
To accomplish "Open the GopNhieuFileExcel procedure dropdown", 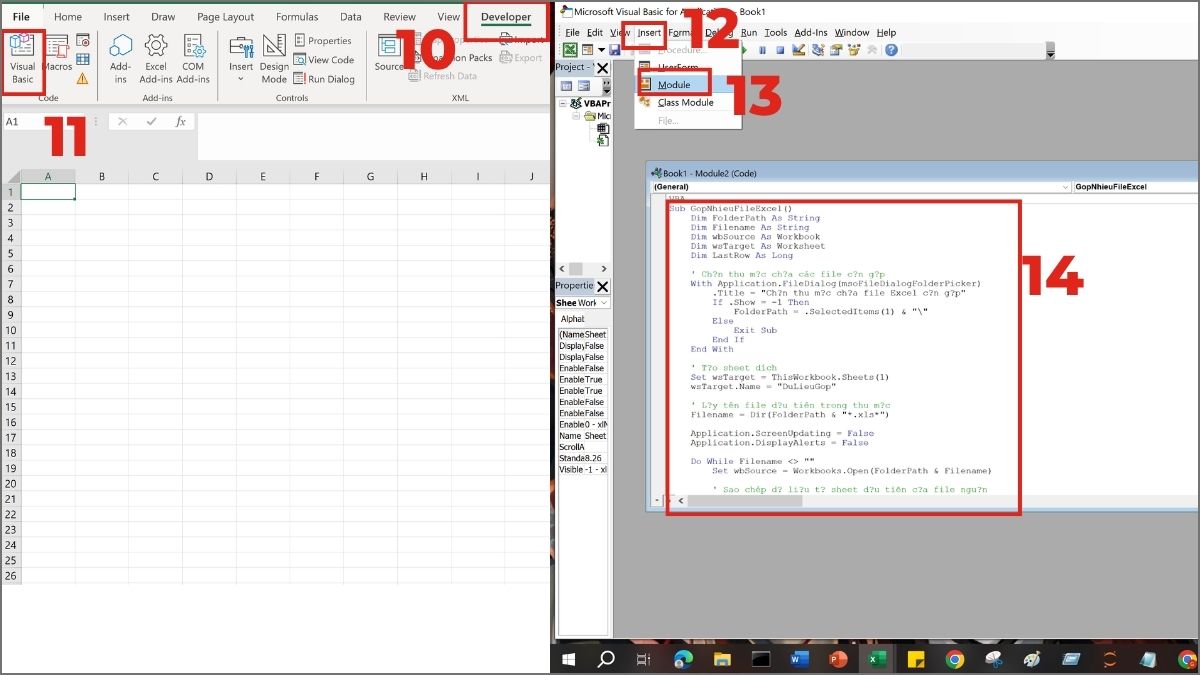I will click(1135, 187).
